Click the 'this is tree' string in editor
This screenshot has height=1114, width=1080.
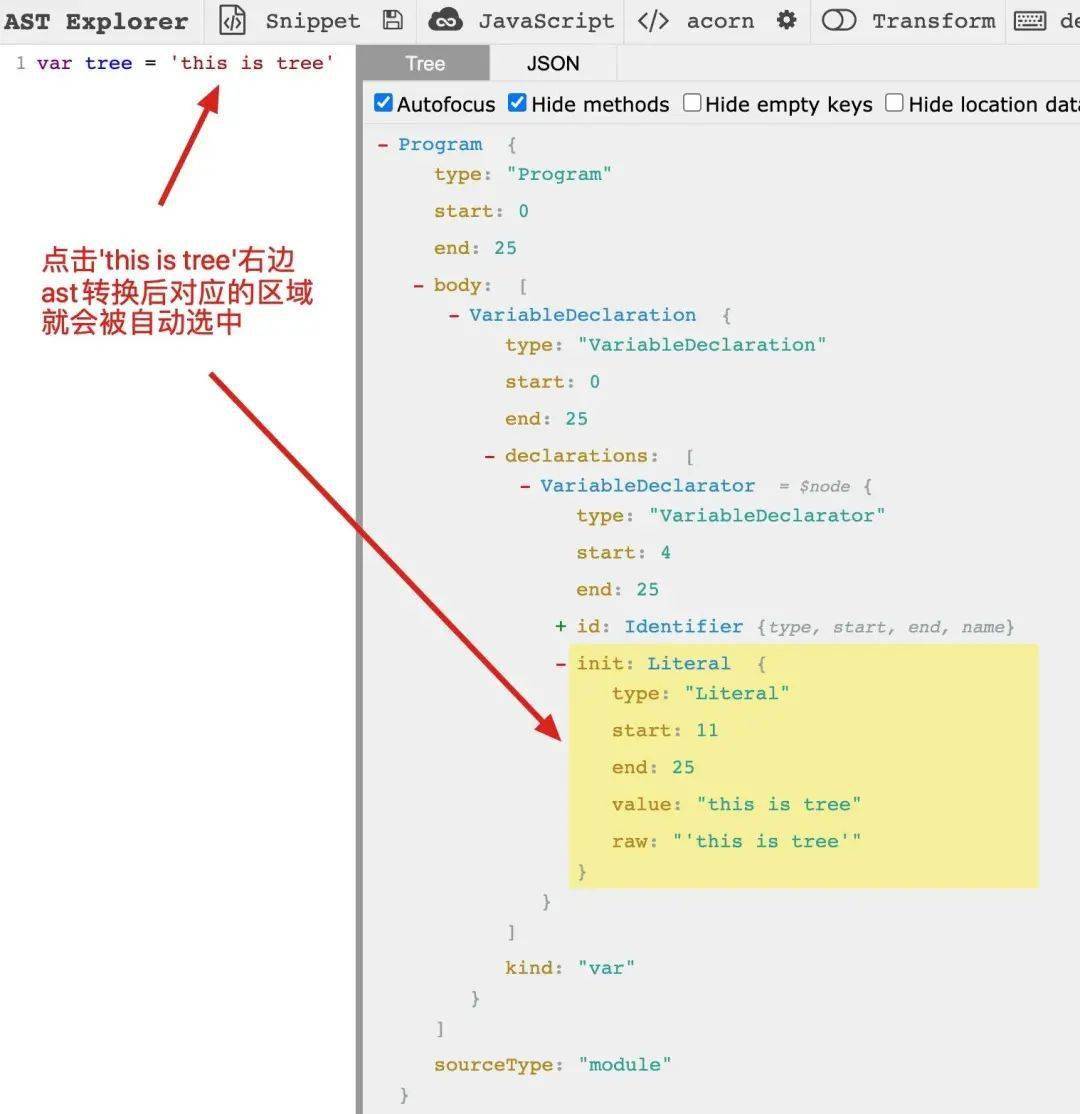click(252, 63)
